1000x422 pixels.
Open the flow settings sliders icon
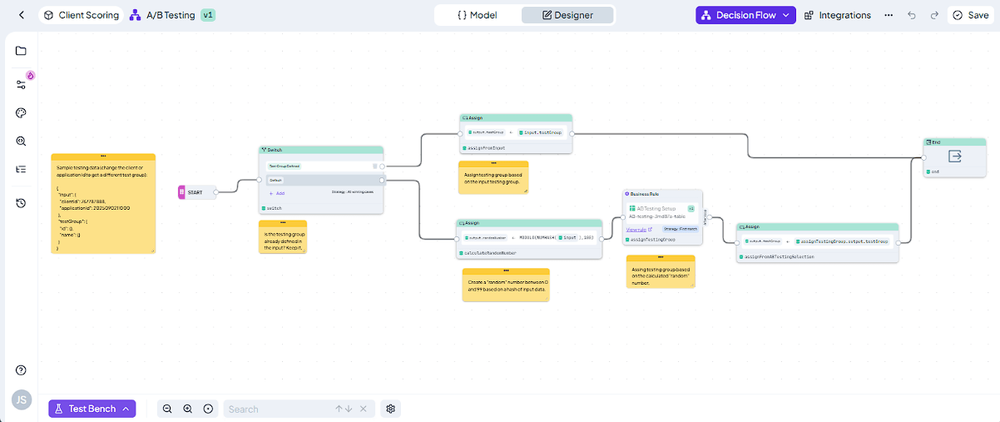click(x=21, y=84)
